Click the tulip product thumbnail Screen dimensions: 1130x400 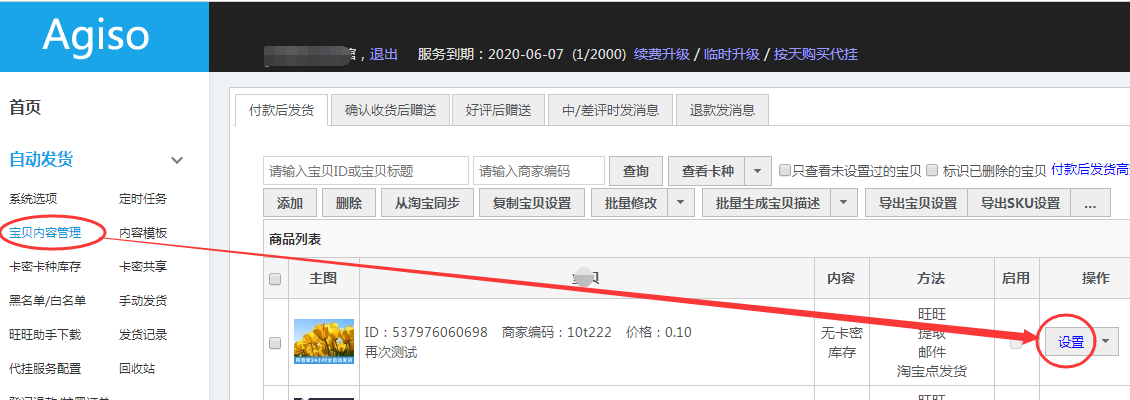[x=324, y=342]
